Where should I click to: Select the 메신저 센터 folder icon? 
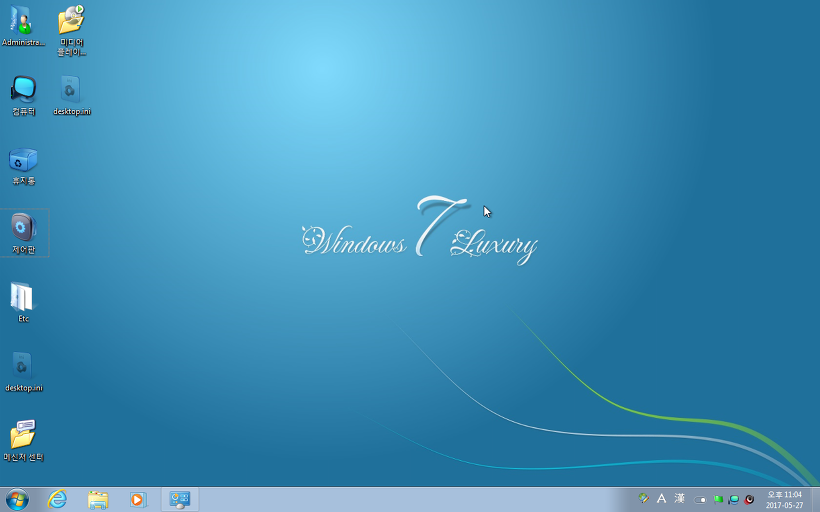(x=24, y=440)
